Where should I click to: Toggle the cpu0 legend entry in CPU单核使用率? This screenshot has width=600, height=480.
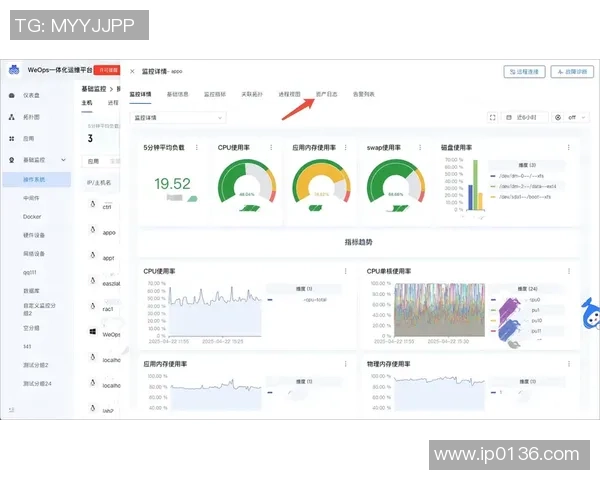coord(533,299)
